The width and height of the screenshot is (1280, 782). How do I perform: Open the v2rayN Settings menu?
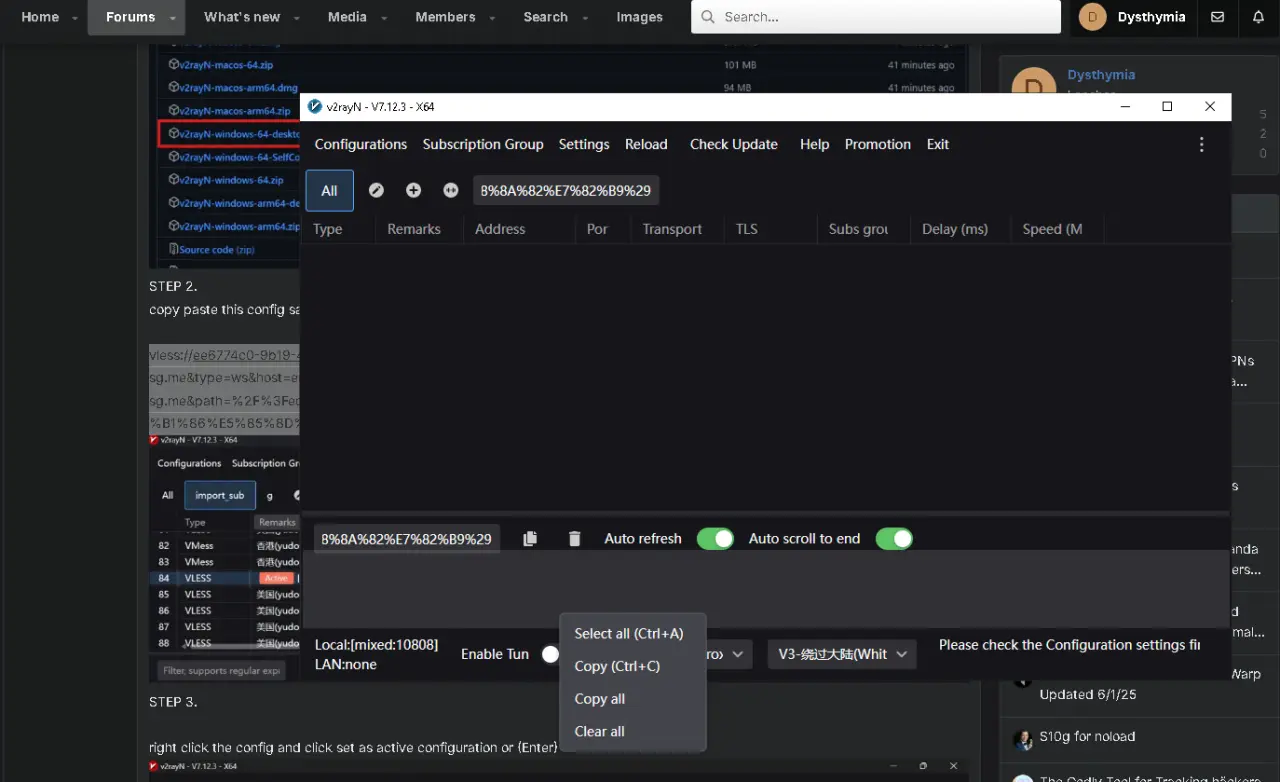584,144
